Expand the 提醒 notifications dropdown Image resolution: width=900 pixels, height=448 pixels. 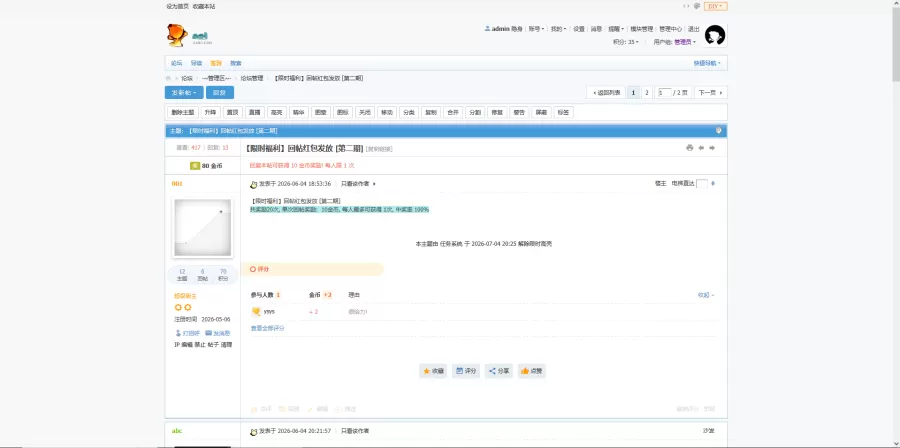(x=616, y=29)
